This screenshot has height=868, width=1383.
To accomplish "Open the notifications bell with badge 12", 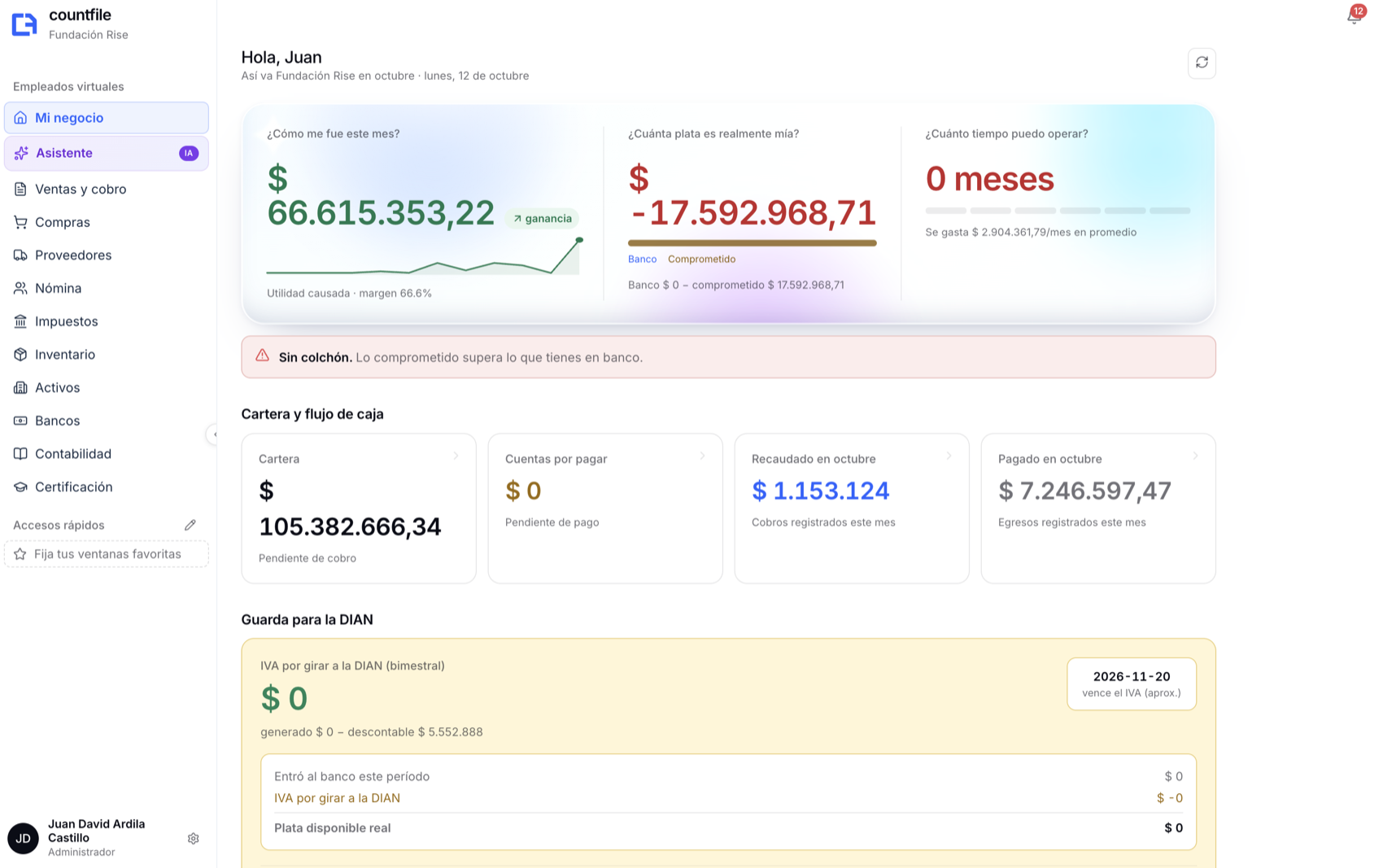I will click(1355, 15).
